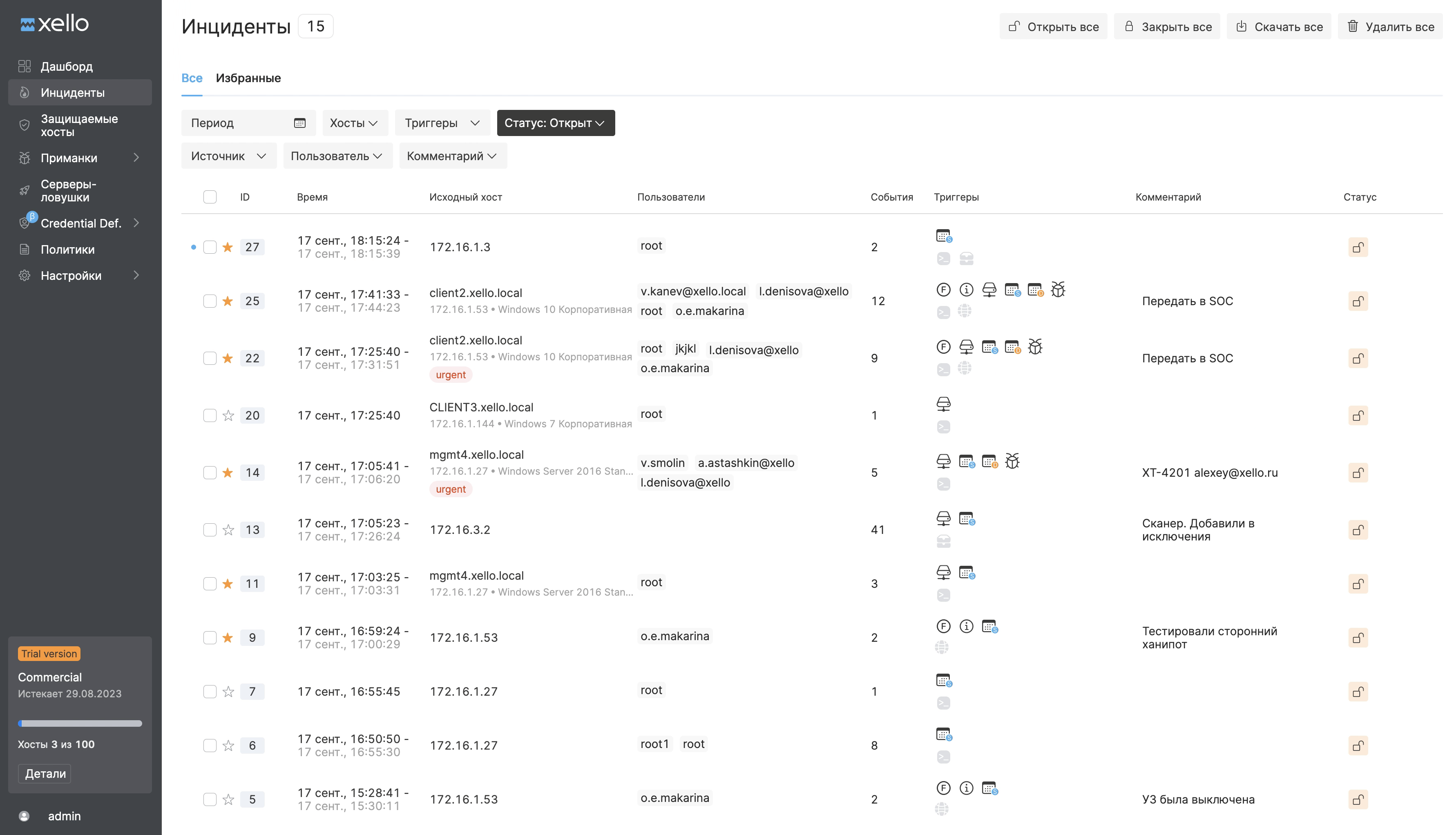Click the info trigger icon for incident 5
The image size is (1456, 835).
pyautogui.click(x=966, y=788)
